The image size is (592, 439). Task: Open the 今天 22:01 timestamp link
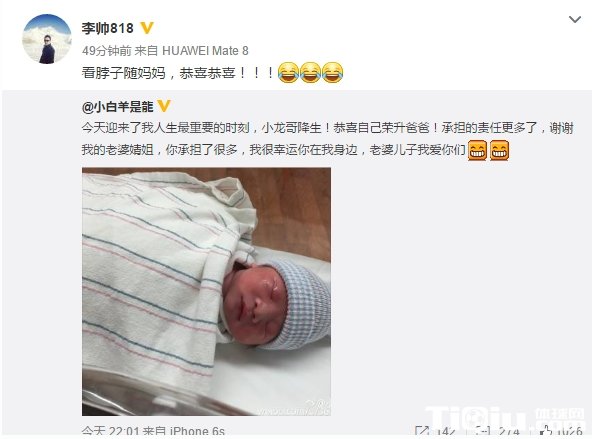(x=110, y=431)
